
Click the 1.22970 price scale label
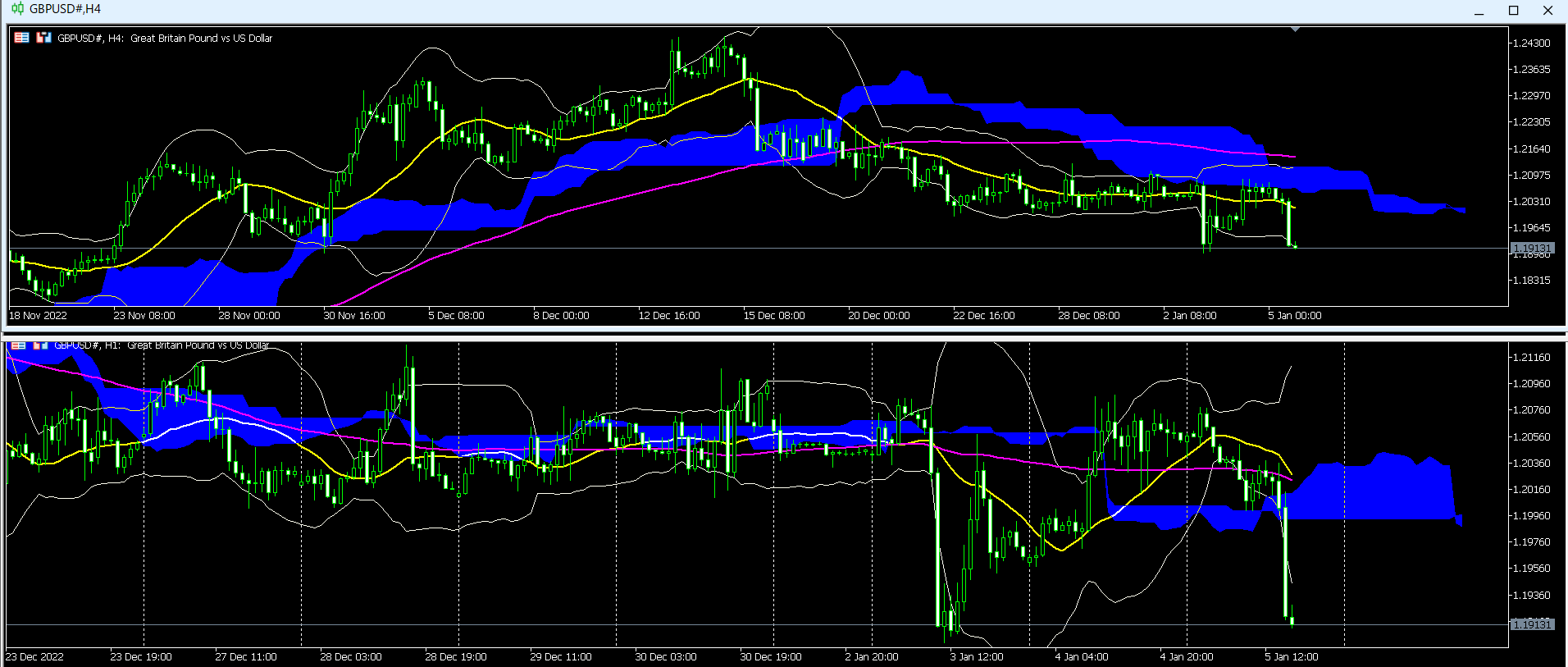(1532, 96)
